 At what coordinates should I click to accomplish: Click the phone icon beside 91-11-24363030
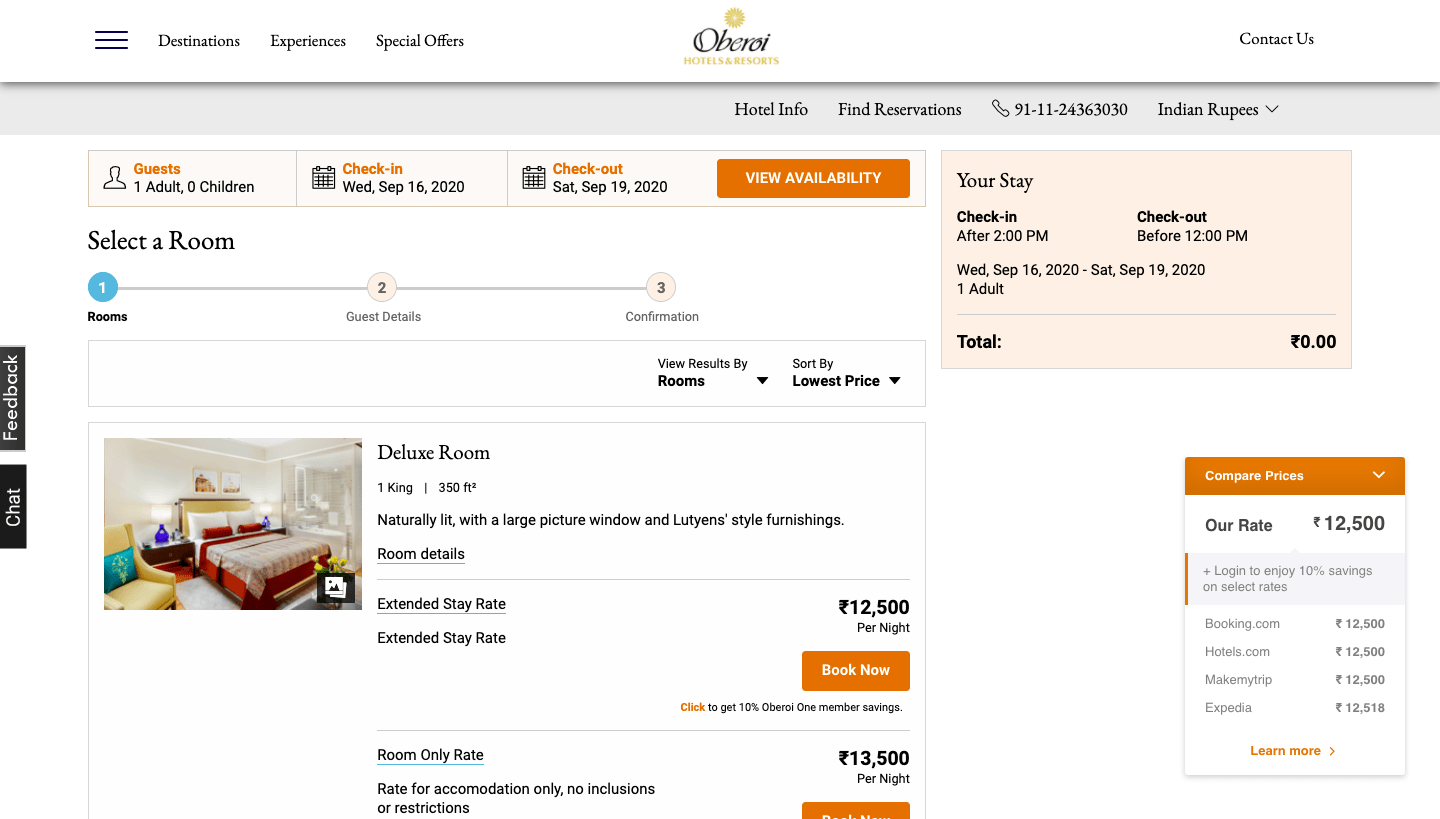click(x=1000, y=108)
